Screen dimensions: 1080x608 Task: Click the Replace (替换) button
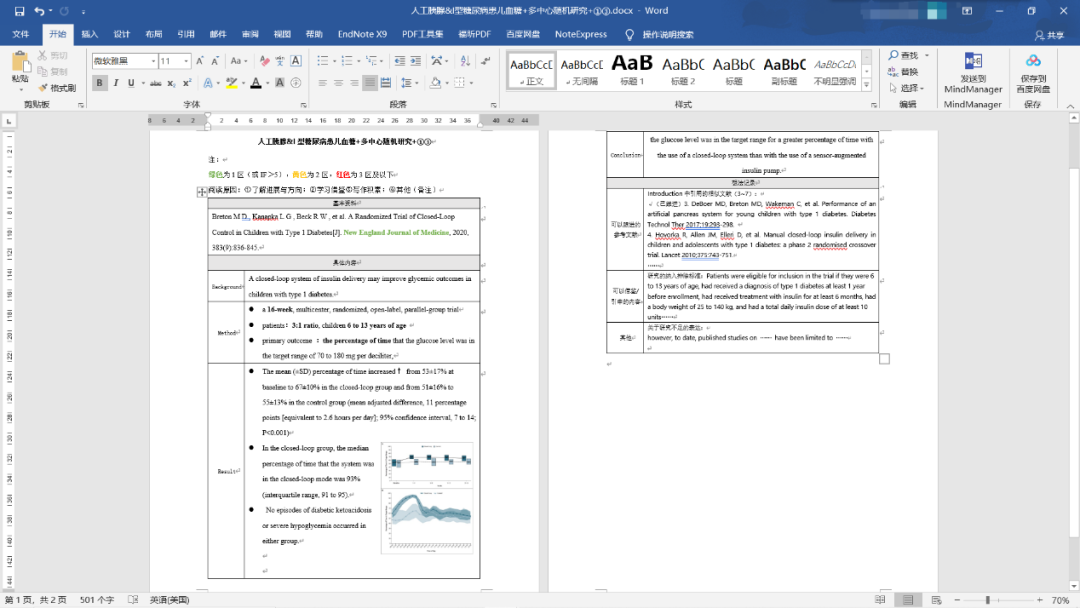pyautogui.click(x=903, y=72)
